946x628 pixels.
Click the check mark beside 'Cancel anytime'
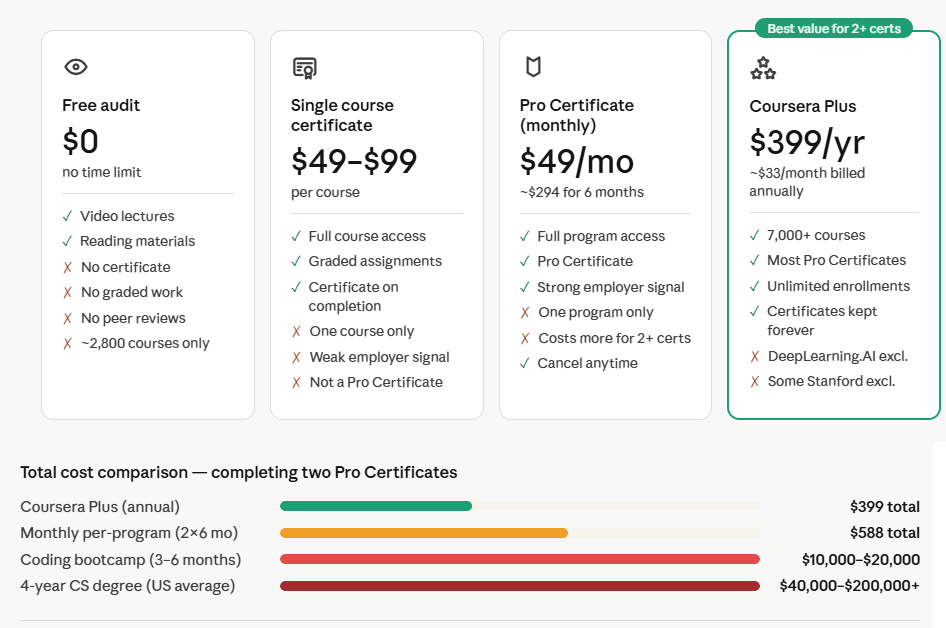pos(525,363)
